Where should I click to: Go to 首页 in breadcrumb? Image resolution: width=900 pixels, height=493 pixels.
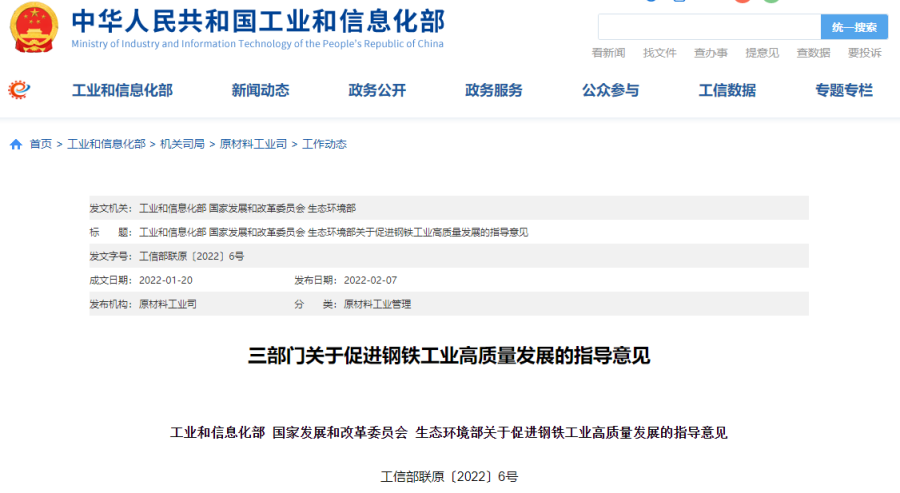(x=41, y=144)
